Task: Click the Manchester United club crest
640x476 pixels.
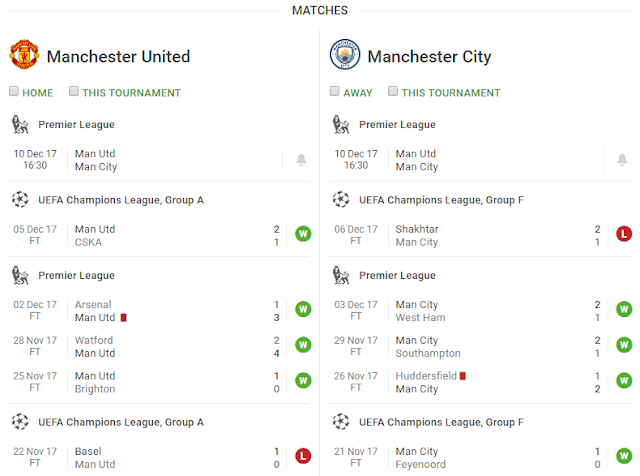Action: (24, 55)
